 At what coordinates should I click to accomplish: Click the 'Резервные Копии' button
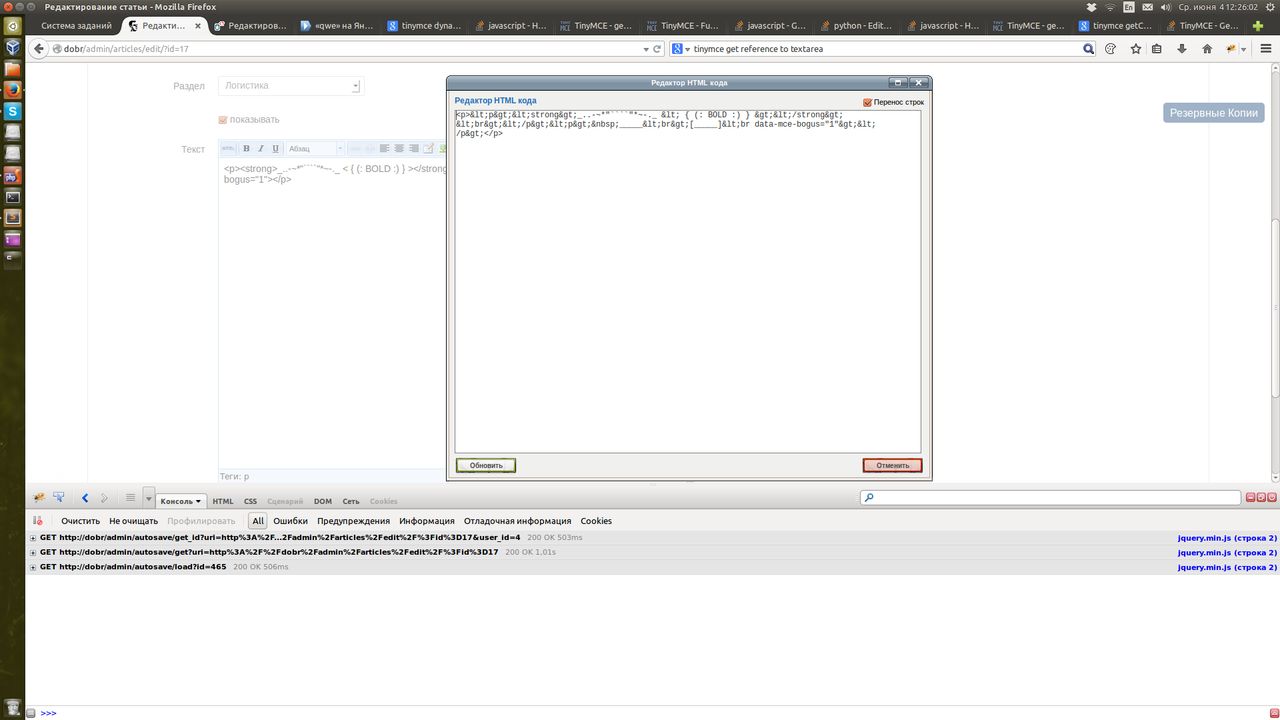(x=1214, y=113)
